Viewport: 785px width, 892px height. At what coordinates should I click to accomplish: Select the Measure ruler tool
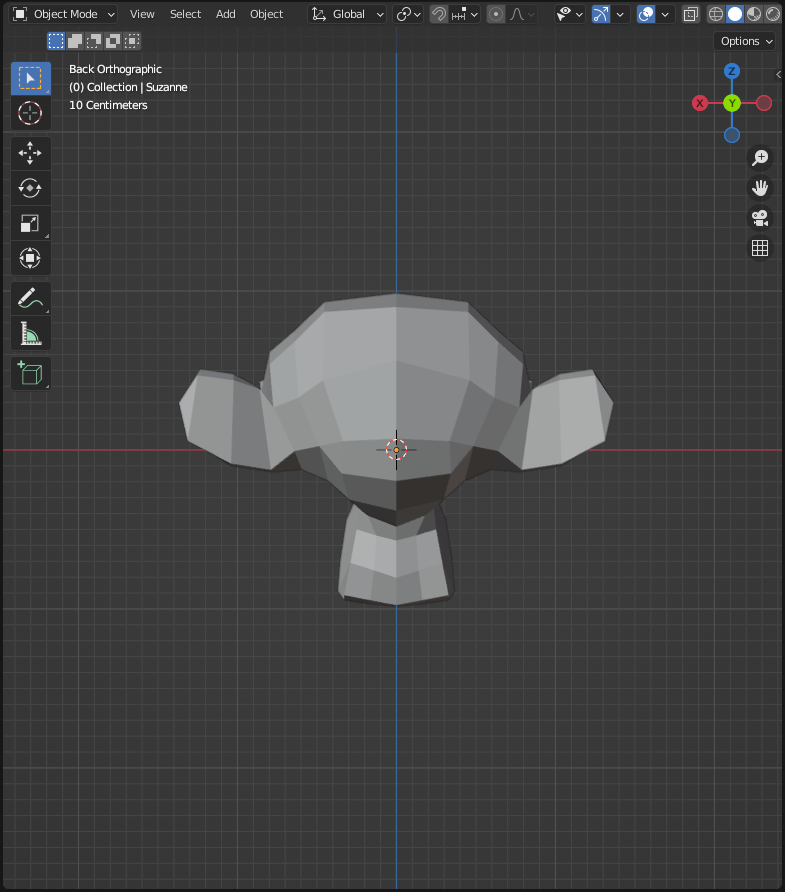coord(31,333)
